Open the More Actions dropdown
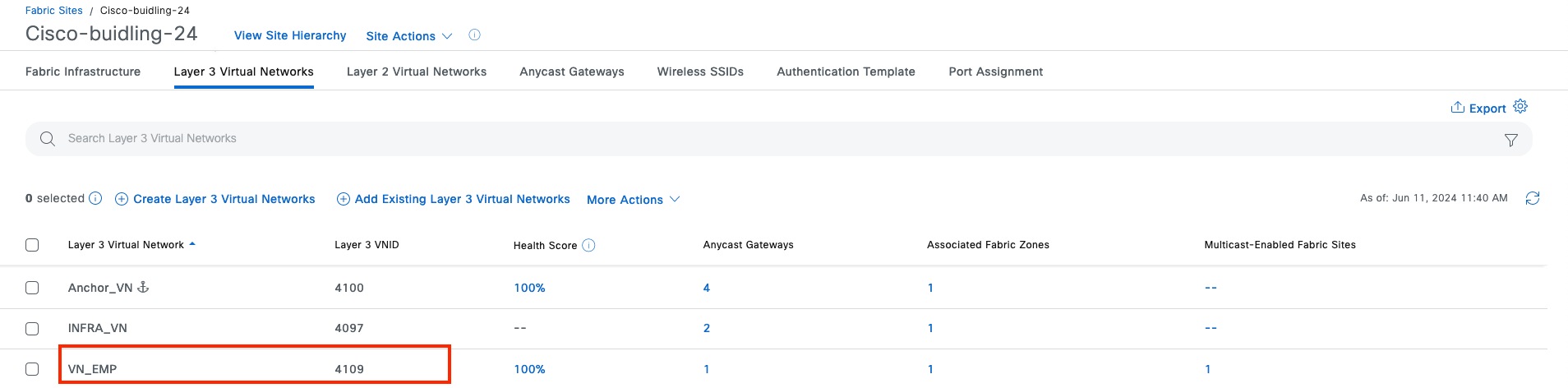This screenshot has width=1568, height=388. (633, 200)
